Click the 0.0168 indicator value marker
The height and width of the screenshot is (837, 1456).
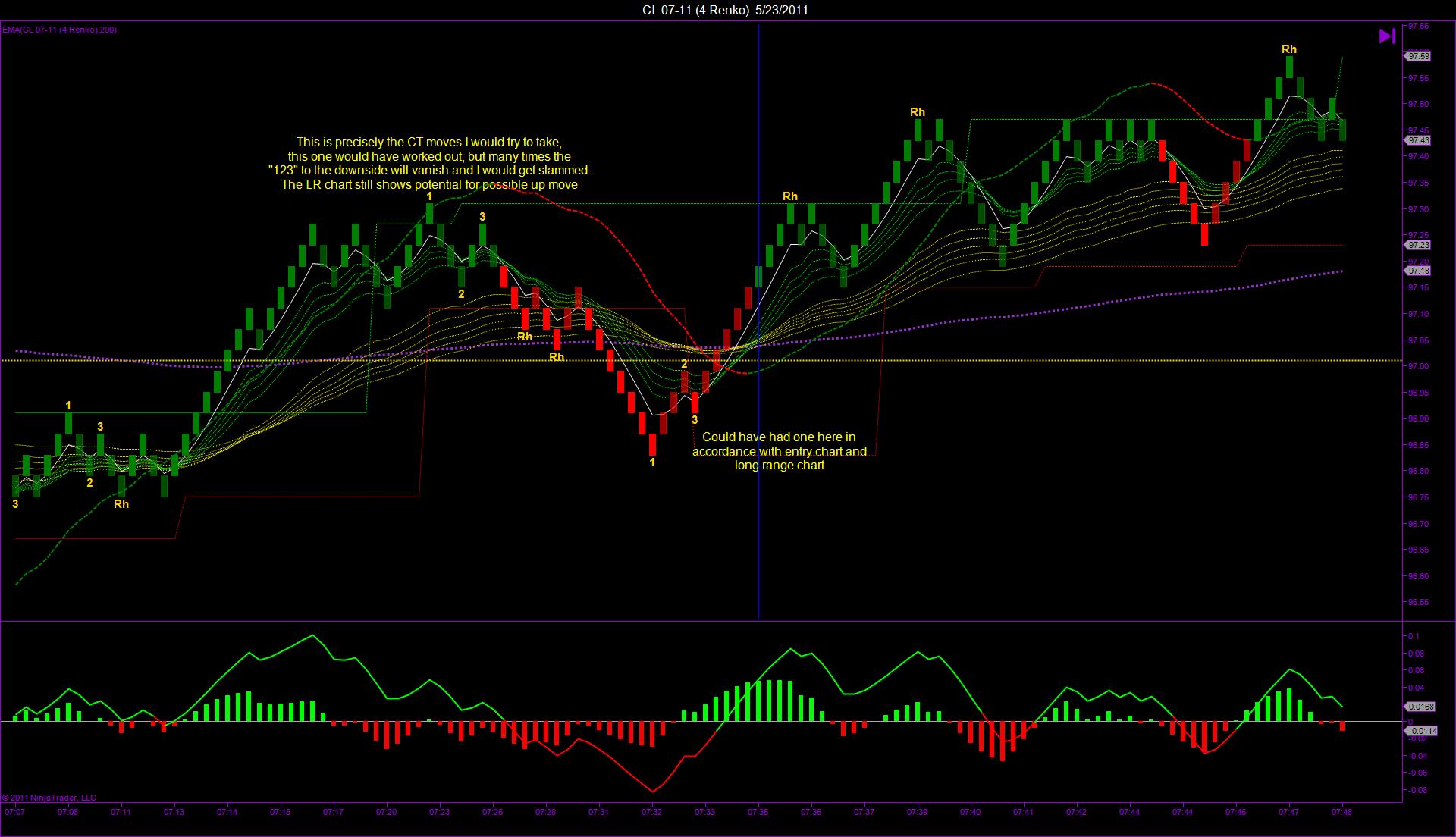(x=1420, y=707)
